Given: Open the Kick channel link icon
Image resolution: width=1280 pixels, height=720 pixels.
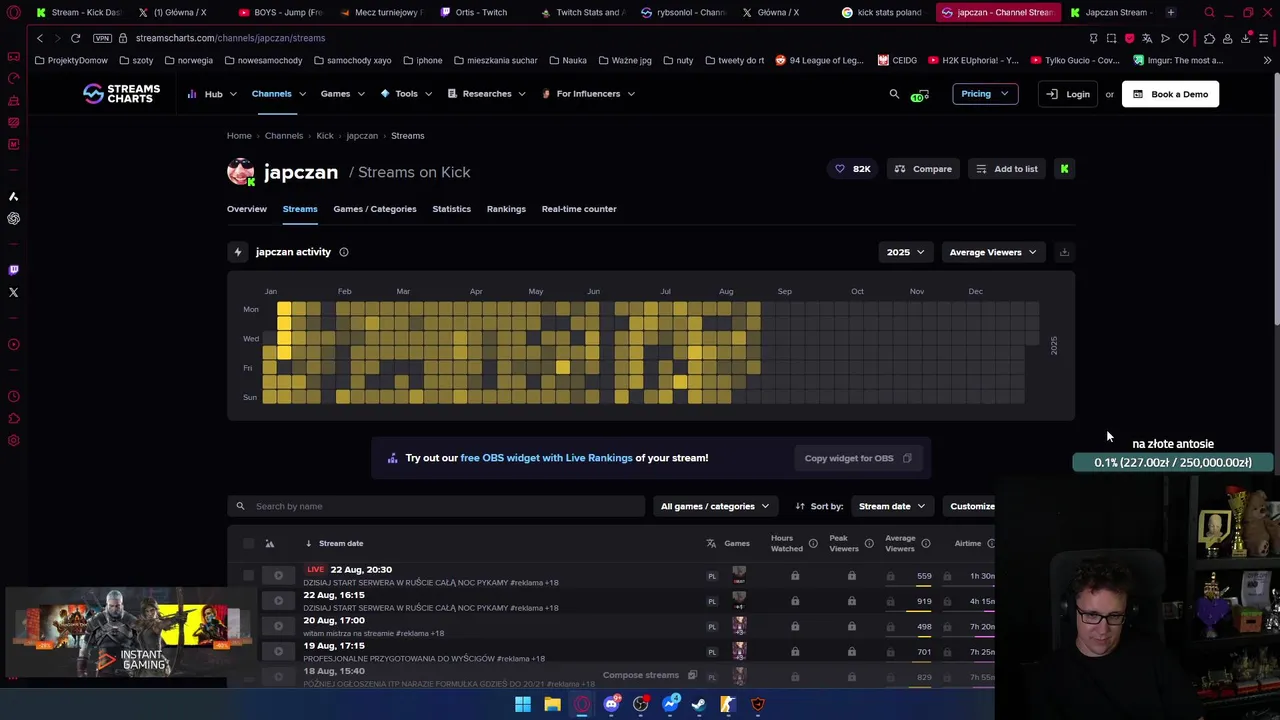Looking at the screenshot, I should tap(1064, 169).
